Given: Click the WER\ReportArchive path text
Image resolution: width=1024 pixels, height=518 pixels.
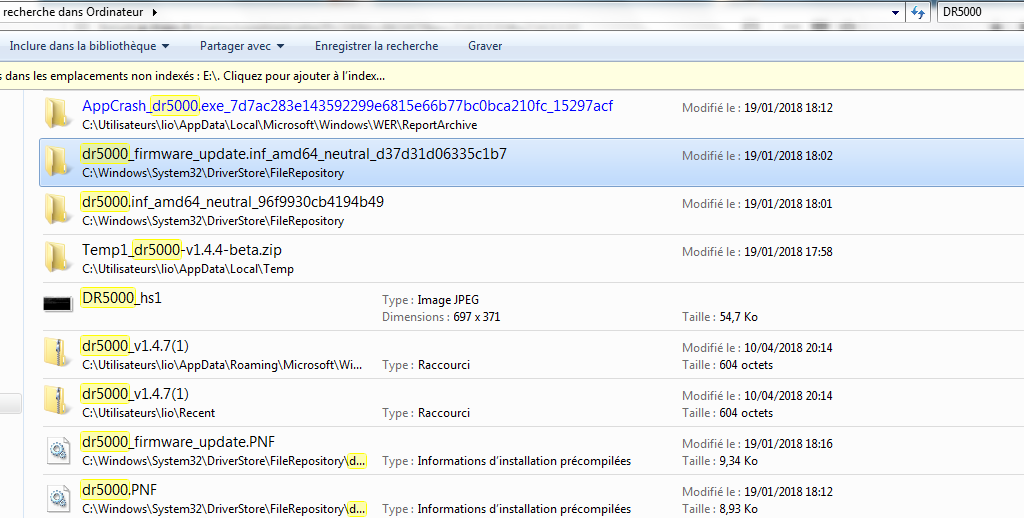Looking at the screenshot, I should pos(280,125).
